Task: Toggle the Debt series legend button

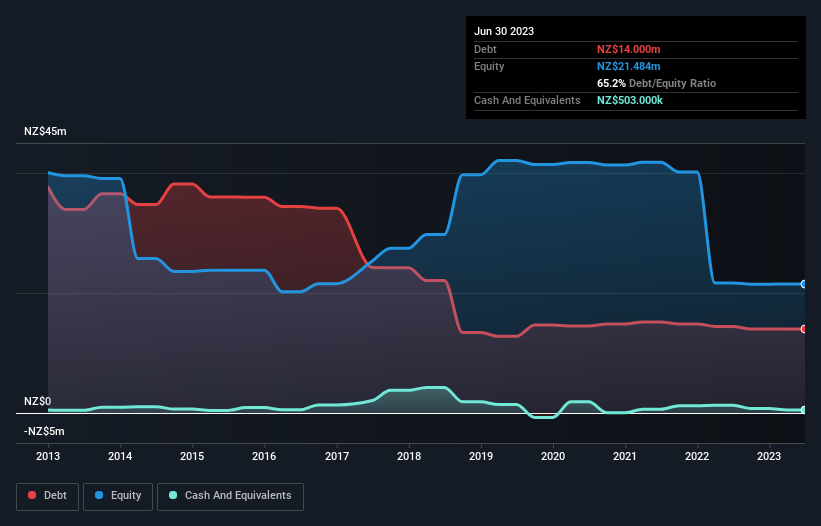Action: [x=47, y=496]
